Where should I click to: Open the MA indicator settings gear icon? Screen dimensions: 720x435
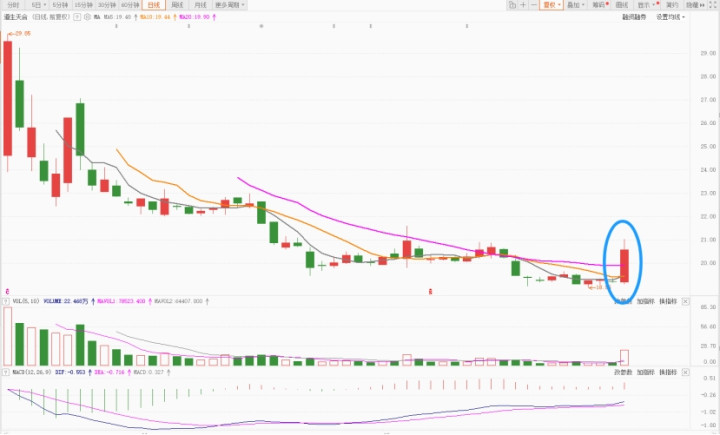tap(87, 17)
